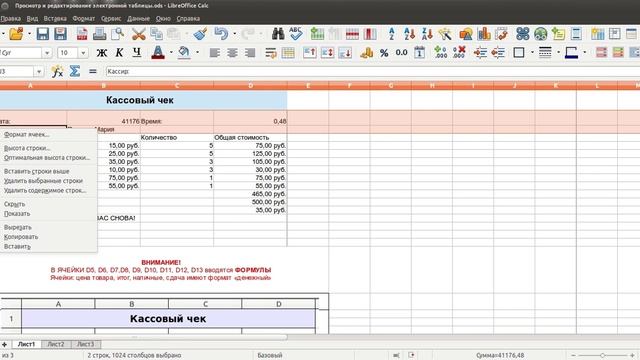Choose Копировать in context menu
640x360 pixels.
[49, 237]
